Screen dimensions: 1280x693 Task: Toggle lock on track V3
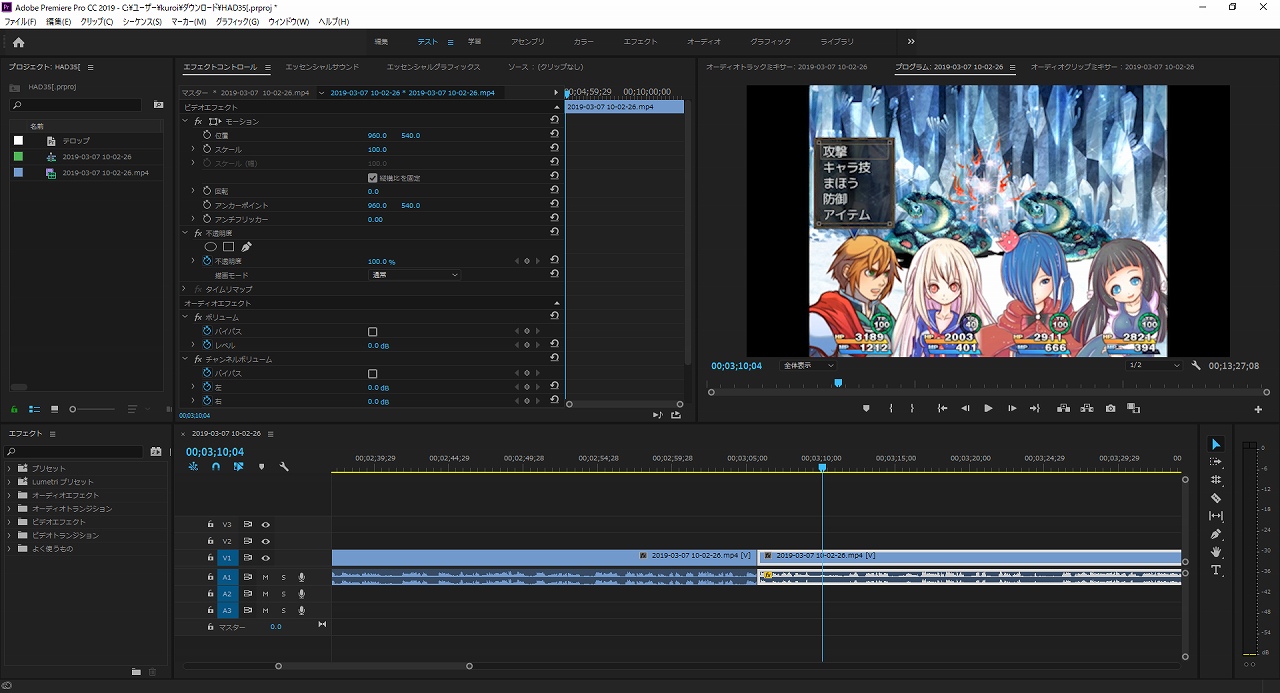pos(210,524)
